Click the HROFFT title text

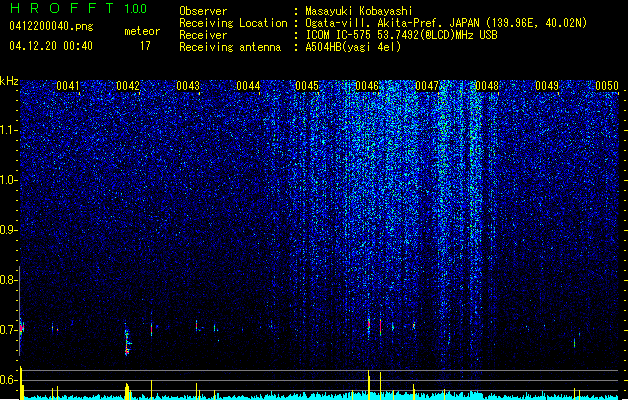62,8
